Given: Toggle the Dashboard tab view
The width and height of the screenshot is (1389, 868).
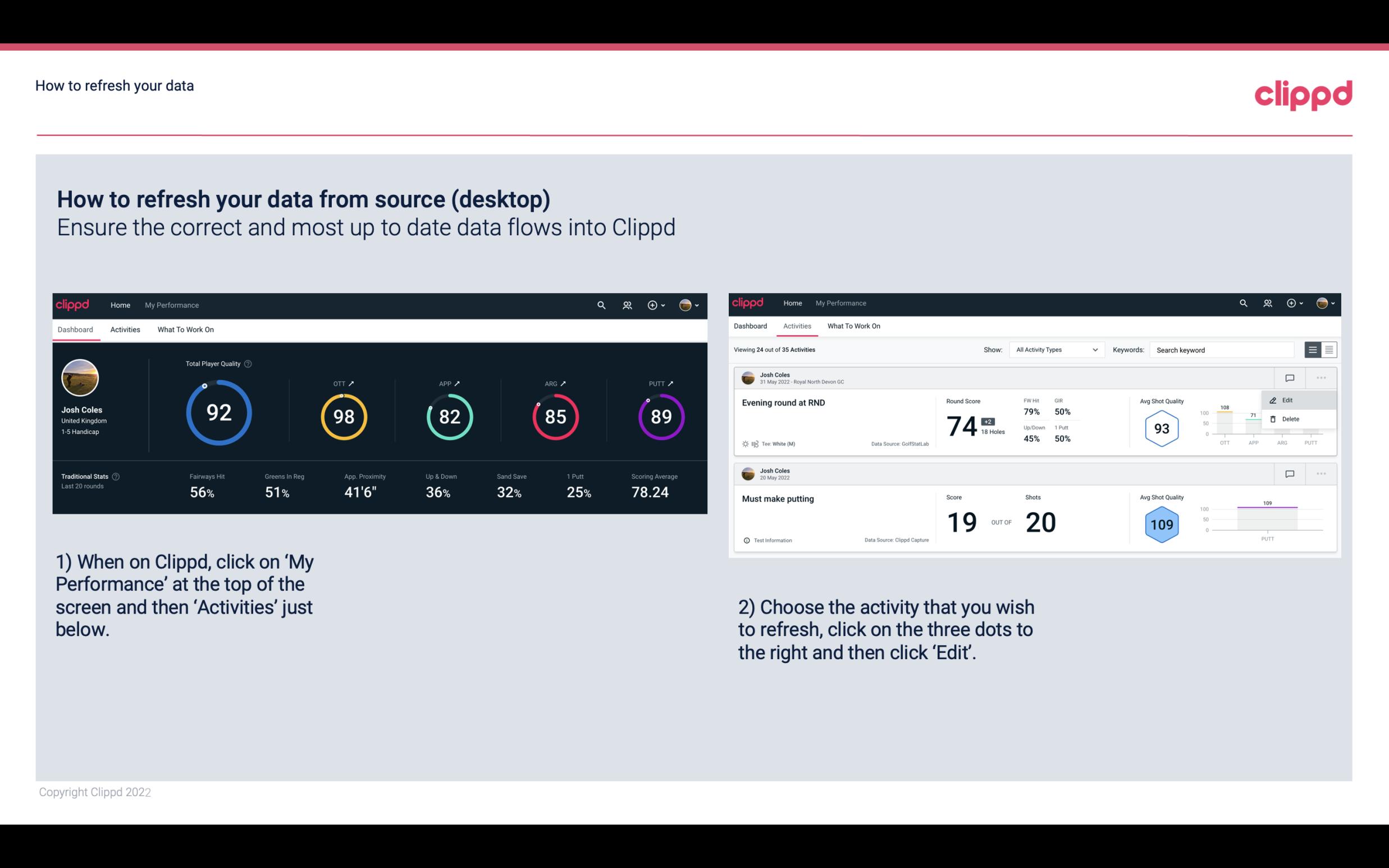Looking at the screenshot, I should 76,329.
